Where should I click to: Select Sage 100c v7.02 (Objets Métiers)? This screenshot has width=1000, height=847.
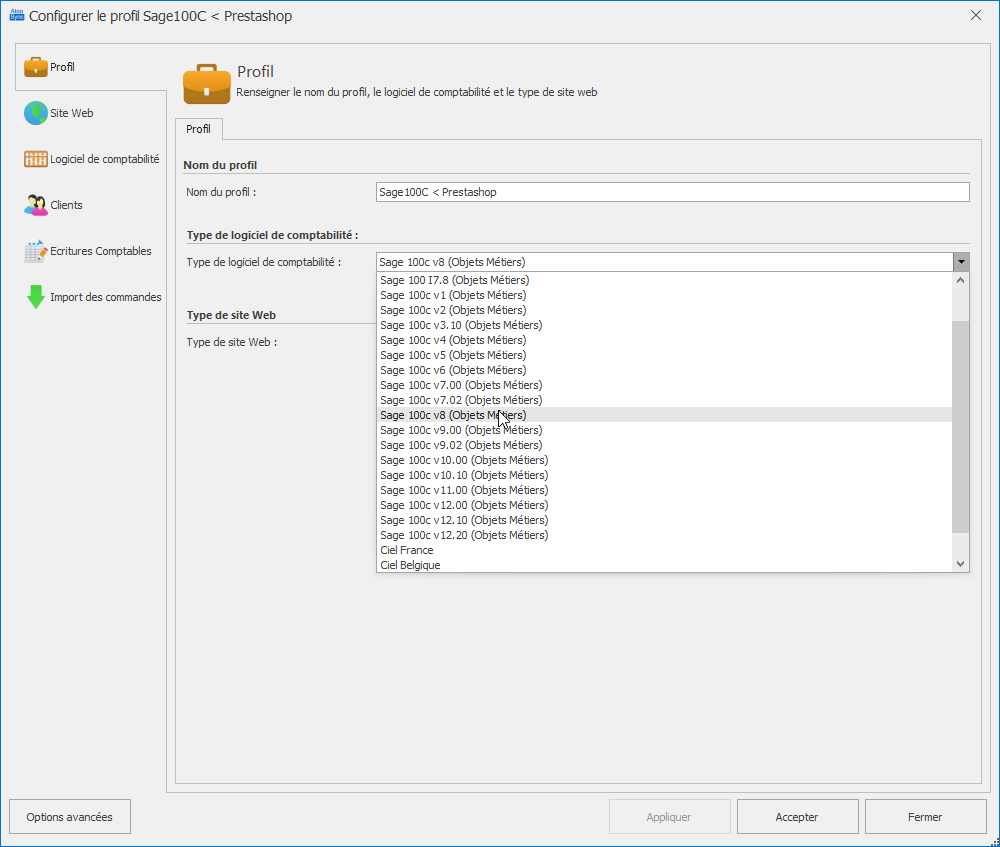click(664, 400)
